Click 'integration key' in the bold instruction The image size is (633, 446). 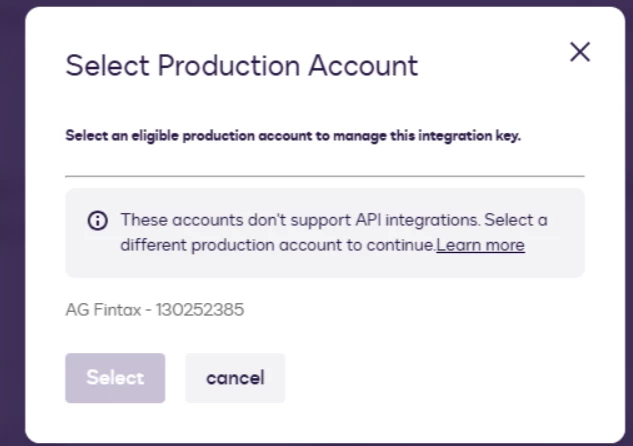(469, 136)
